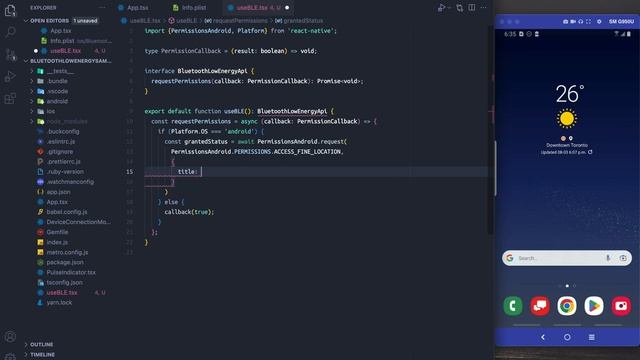Place cursor after title: on line 15
640x360 pixels.
coord(202,172)
